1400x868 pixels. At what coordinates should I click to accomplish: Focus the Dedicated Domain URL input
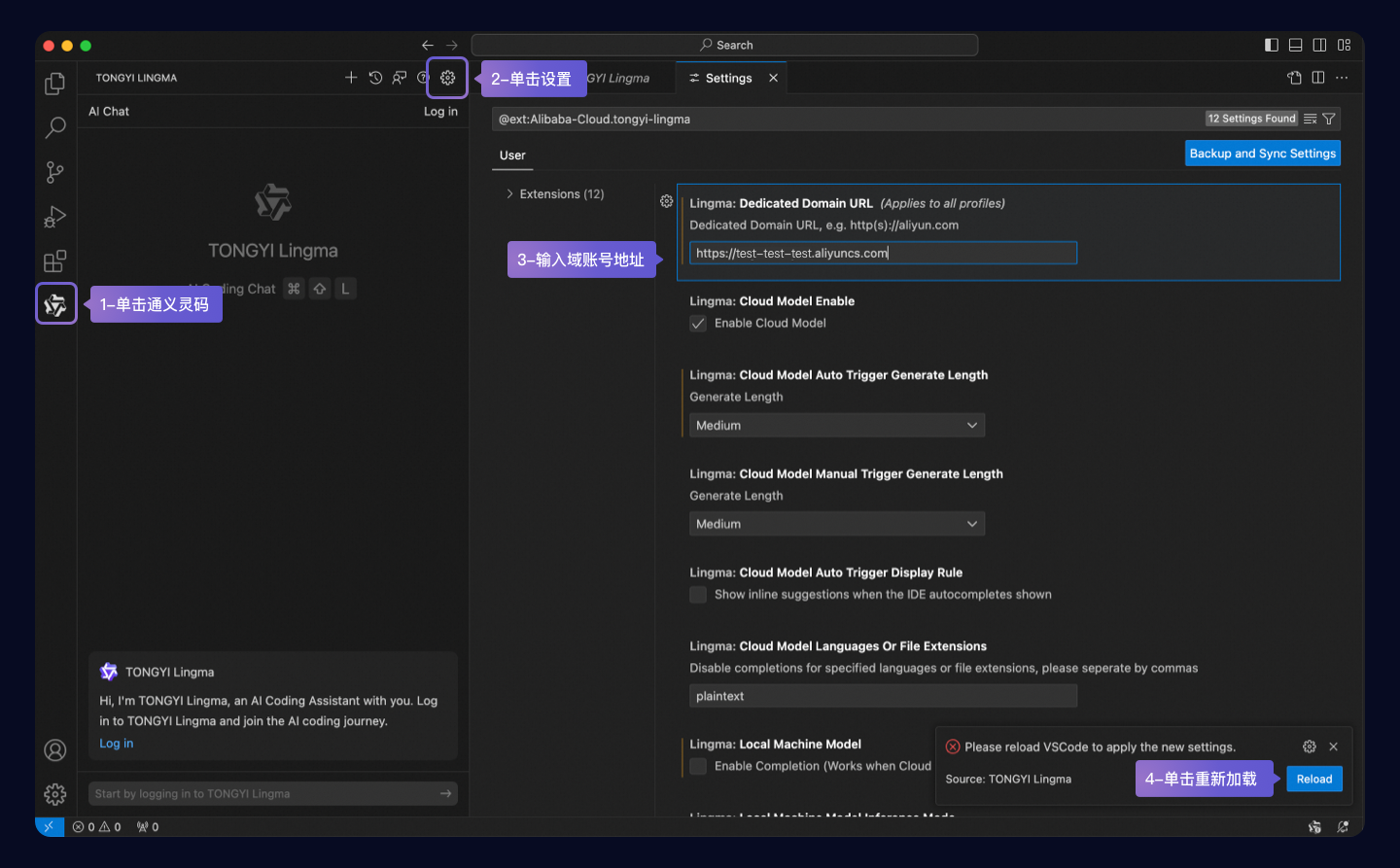tap(883, 253)
